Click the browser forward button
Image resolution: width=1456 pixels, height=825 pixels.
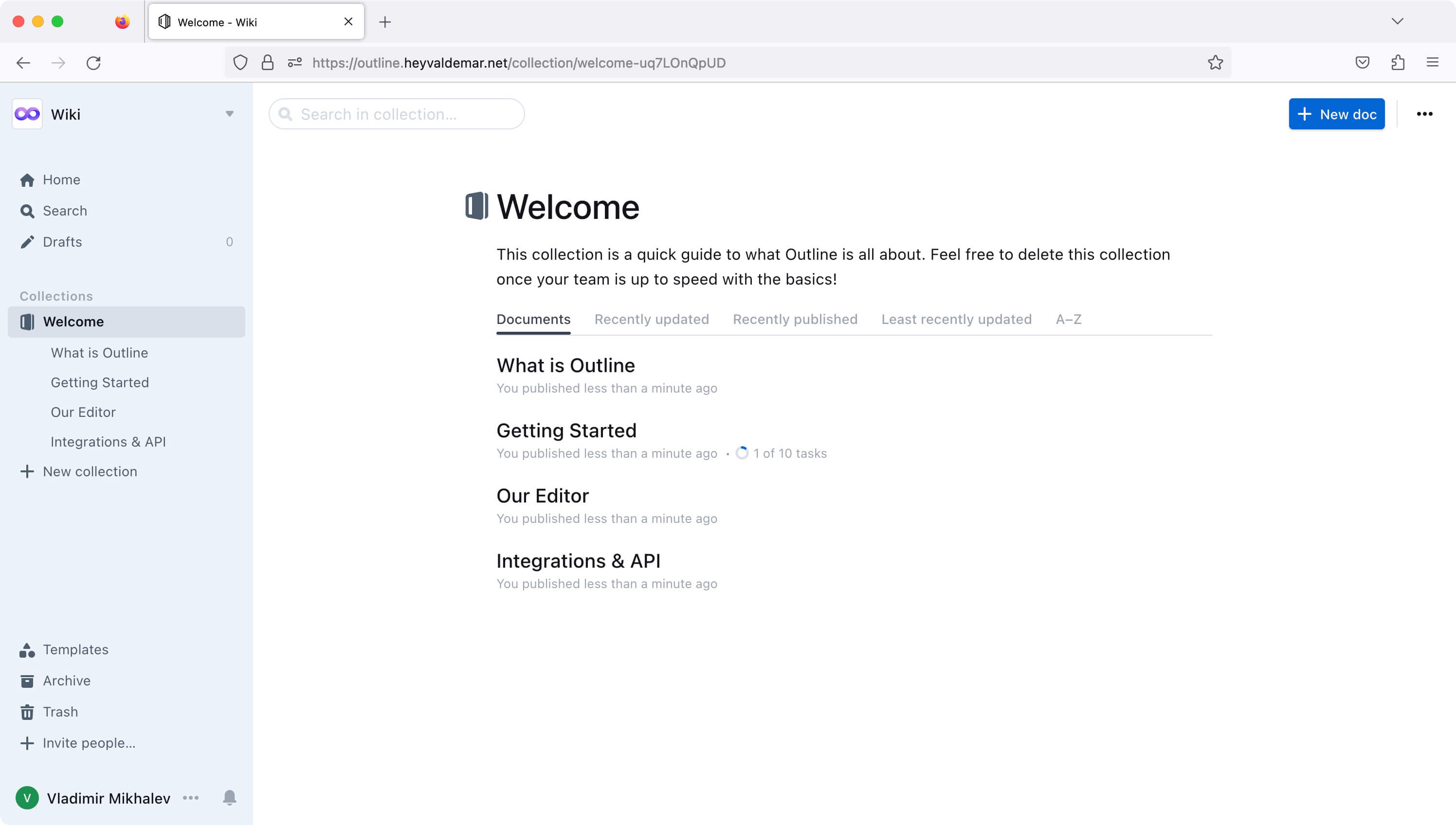coord(58,62)
